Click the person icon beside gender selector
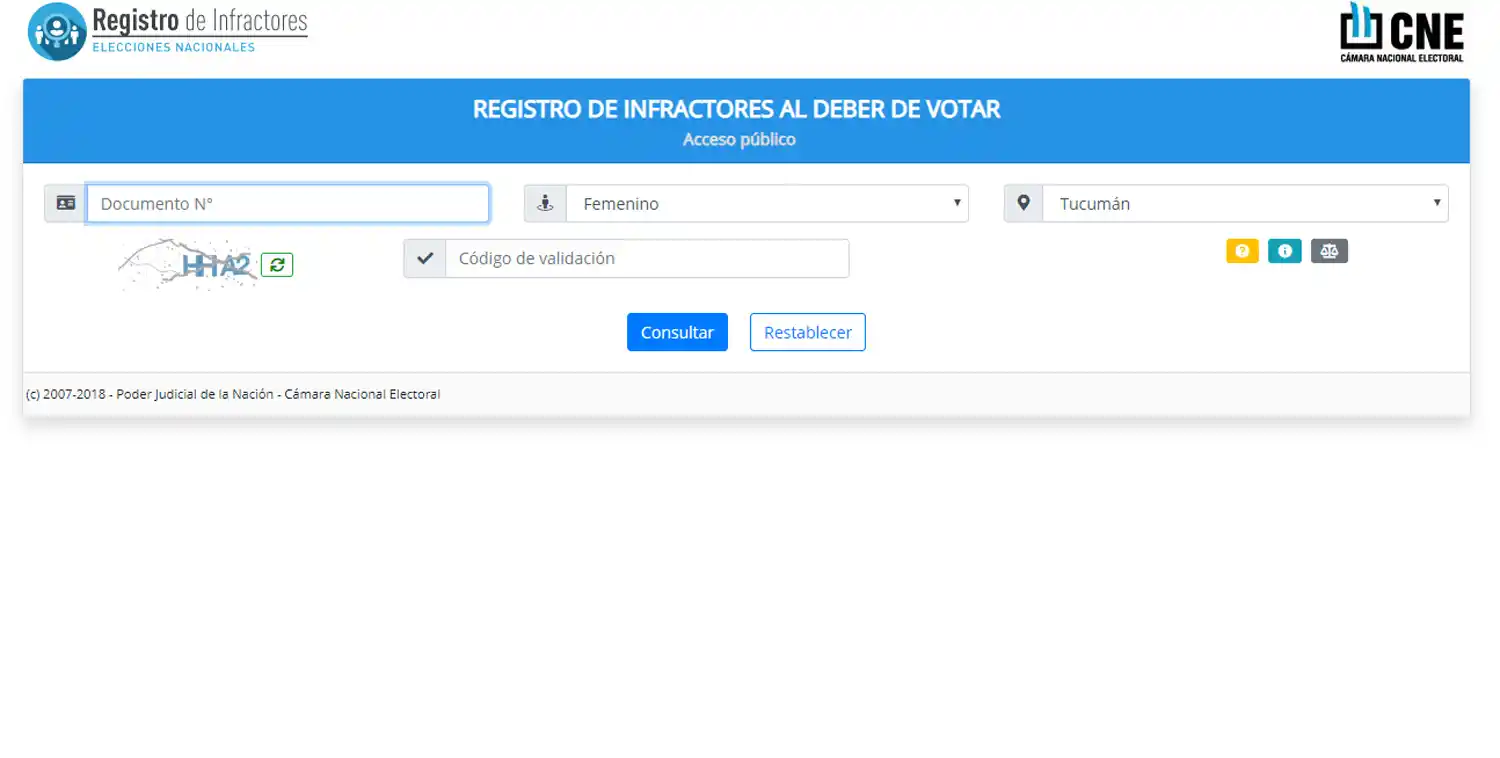The image size is (1500, 758). [x=544, y=203]
